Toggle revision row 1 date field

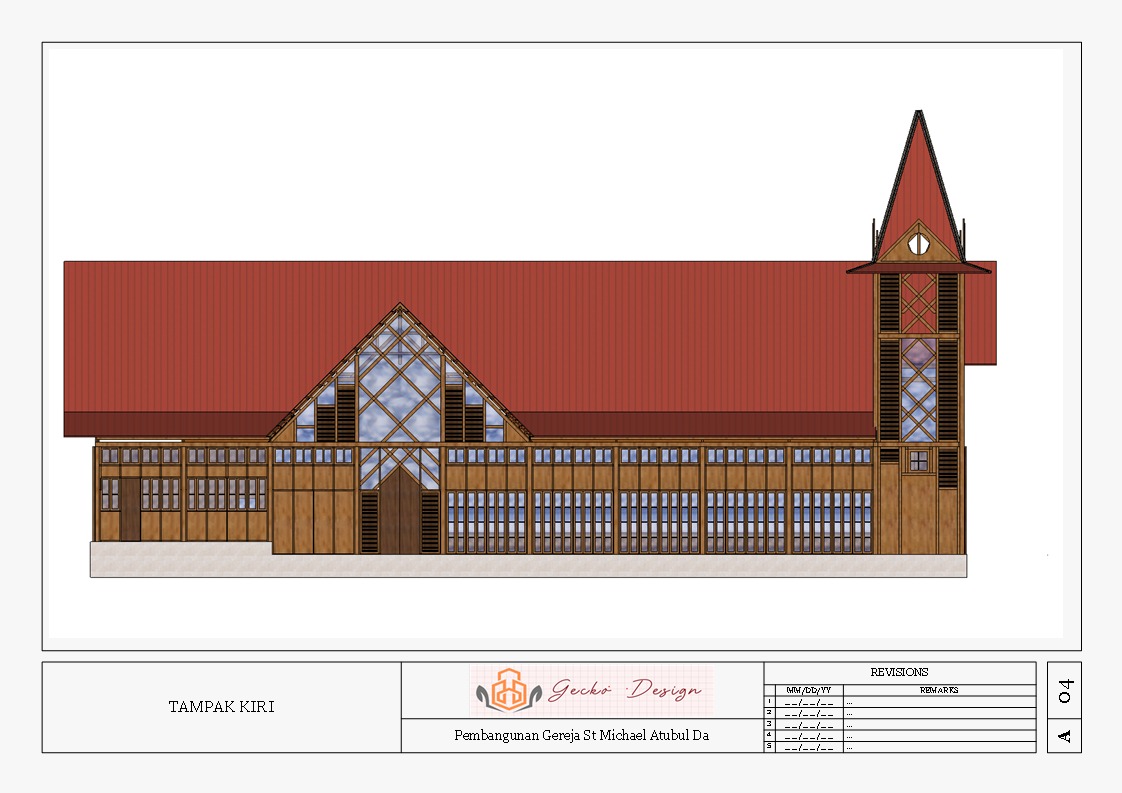[x=807, y=702]
